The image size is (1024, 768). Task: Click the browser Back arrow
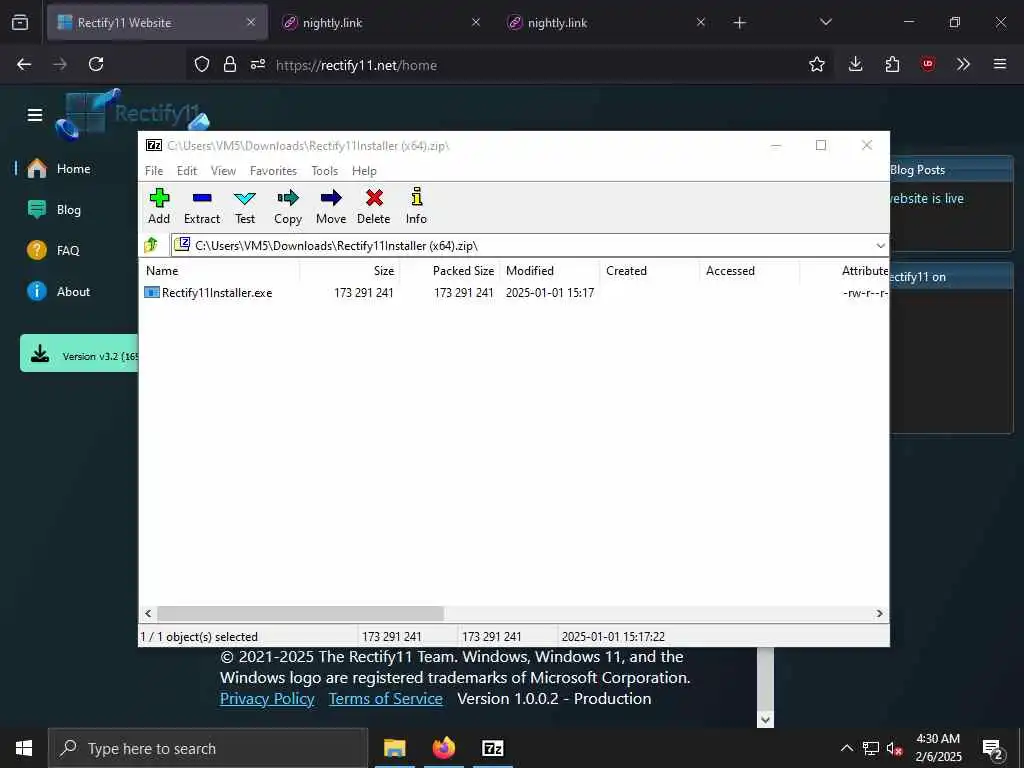24,64
